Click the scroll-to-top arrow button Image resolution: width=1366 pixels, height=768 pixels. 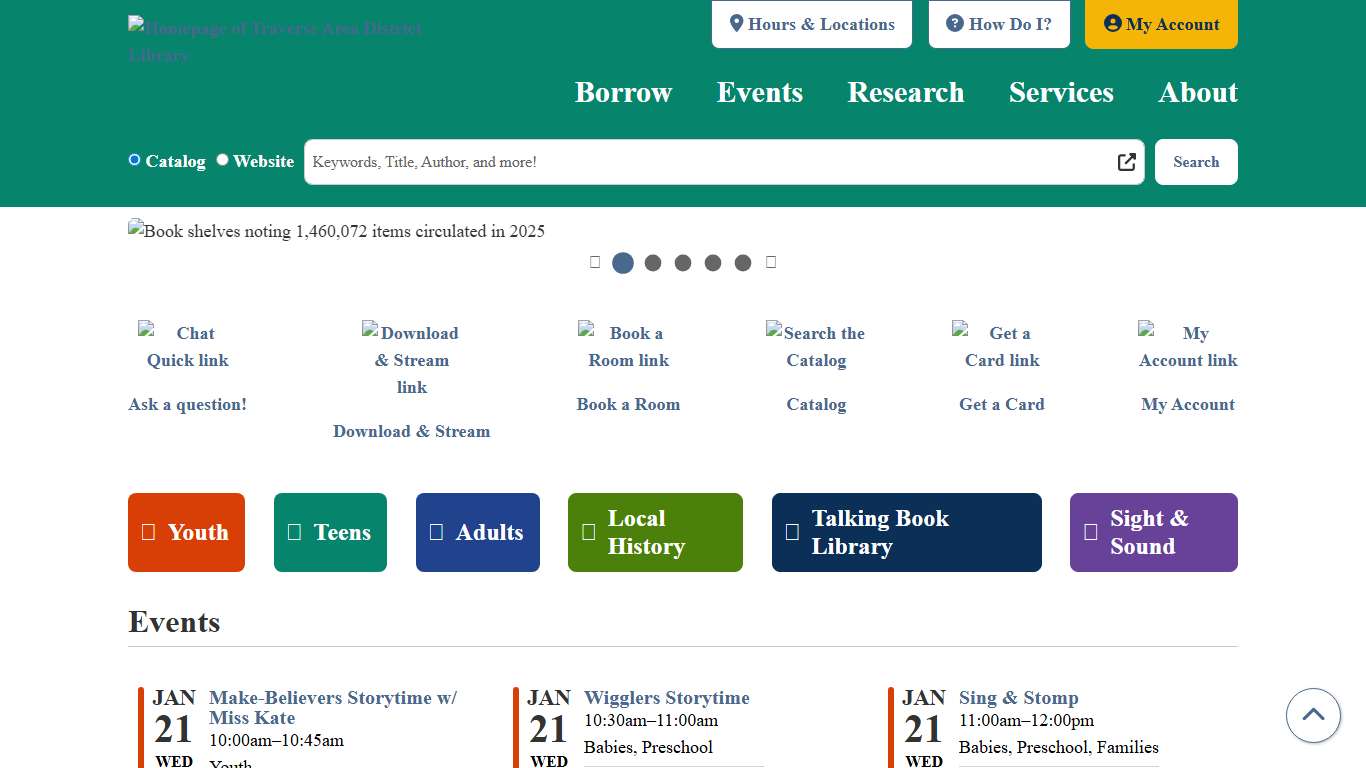[x=1313, y=715]
